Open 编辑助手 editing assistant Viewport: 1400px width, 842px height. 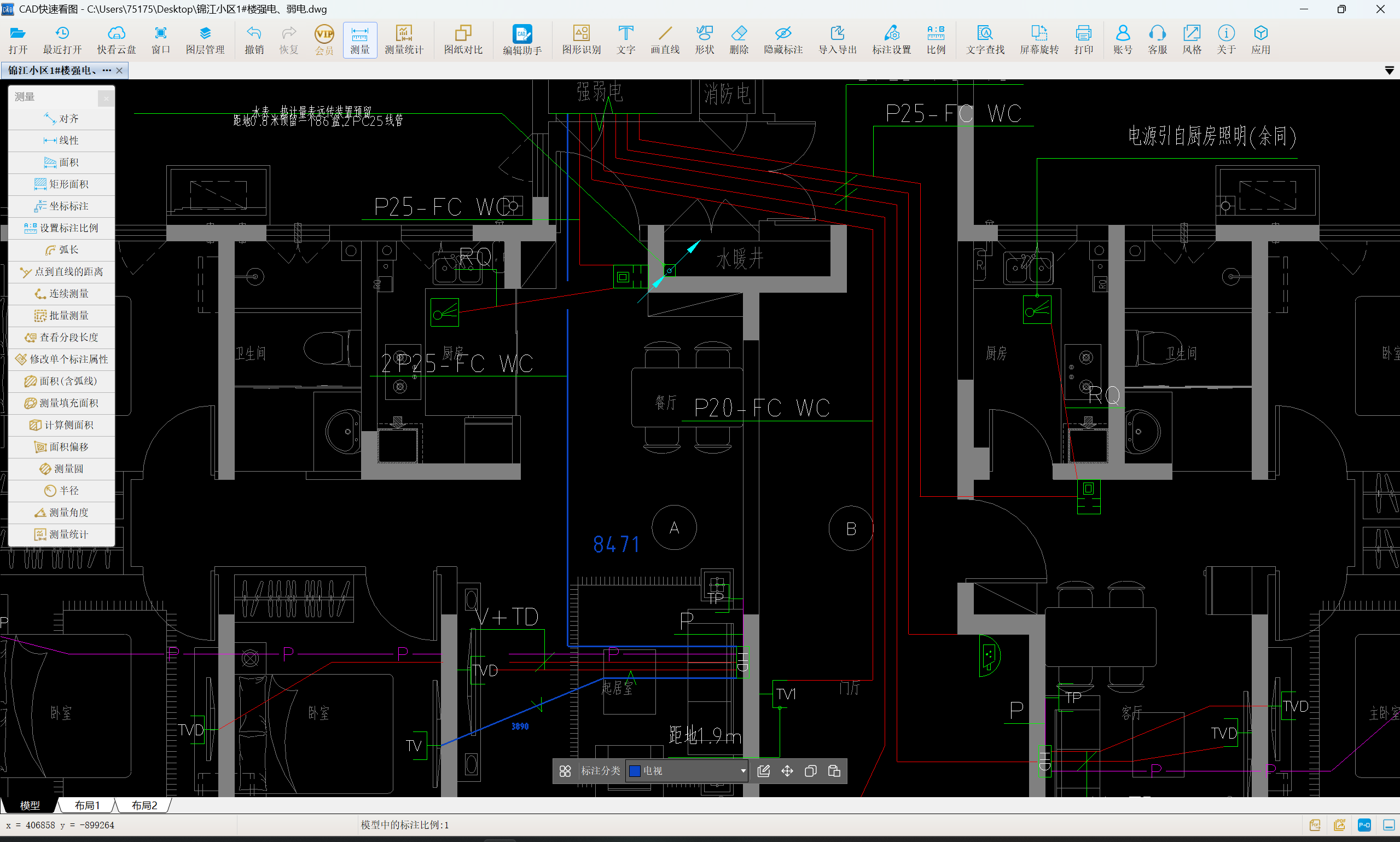pyautogui.click(x=522, y=40)
